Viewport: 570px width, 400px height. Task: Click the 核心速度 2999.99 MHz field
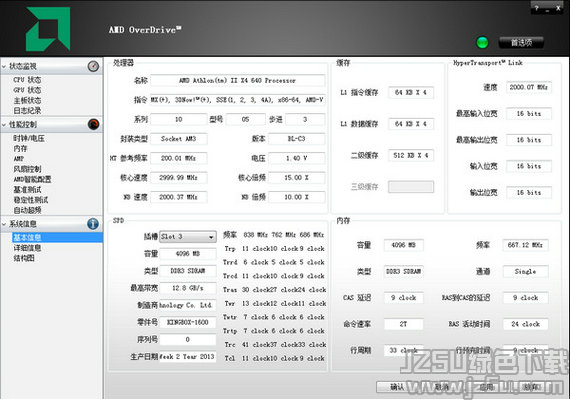pyautogui.click(x=179, y=177)
